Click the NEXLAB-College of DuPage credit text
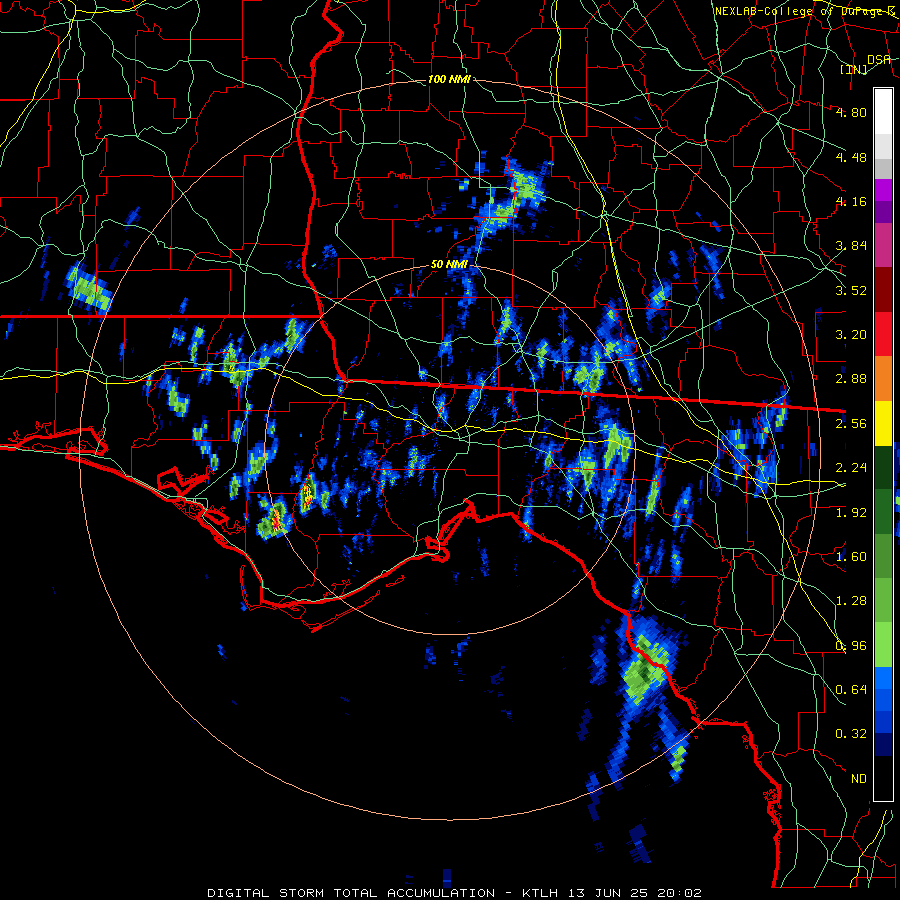Image resolution: width=900 pixels, height=900 pixels. point(805,11)
